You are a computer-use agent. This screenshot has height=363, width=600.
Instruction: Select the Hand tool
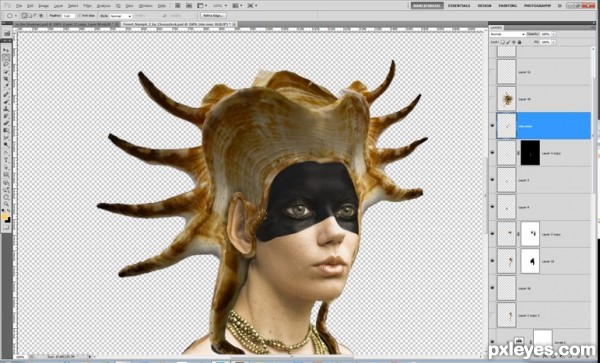[x=7, y=197]
